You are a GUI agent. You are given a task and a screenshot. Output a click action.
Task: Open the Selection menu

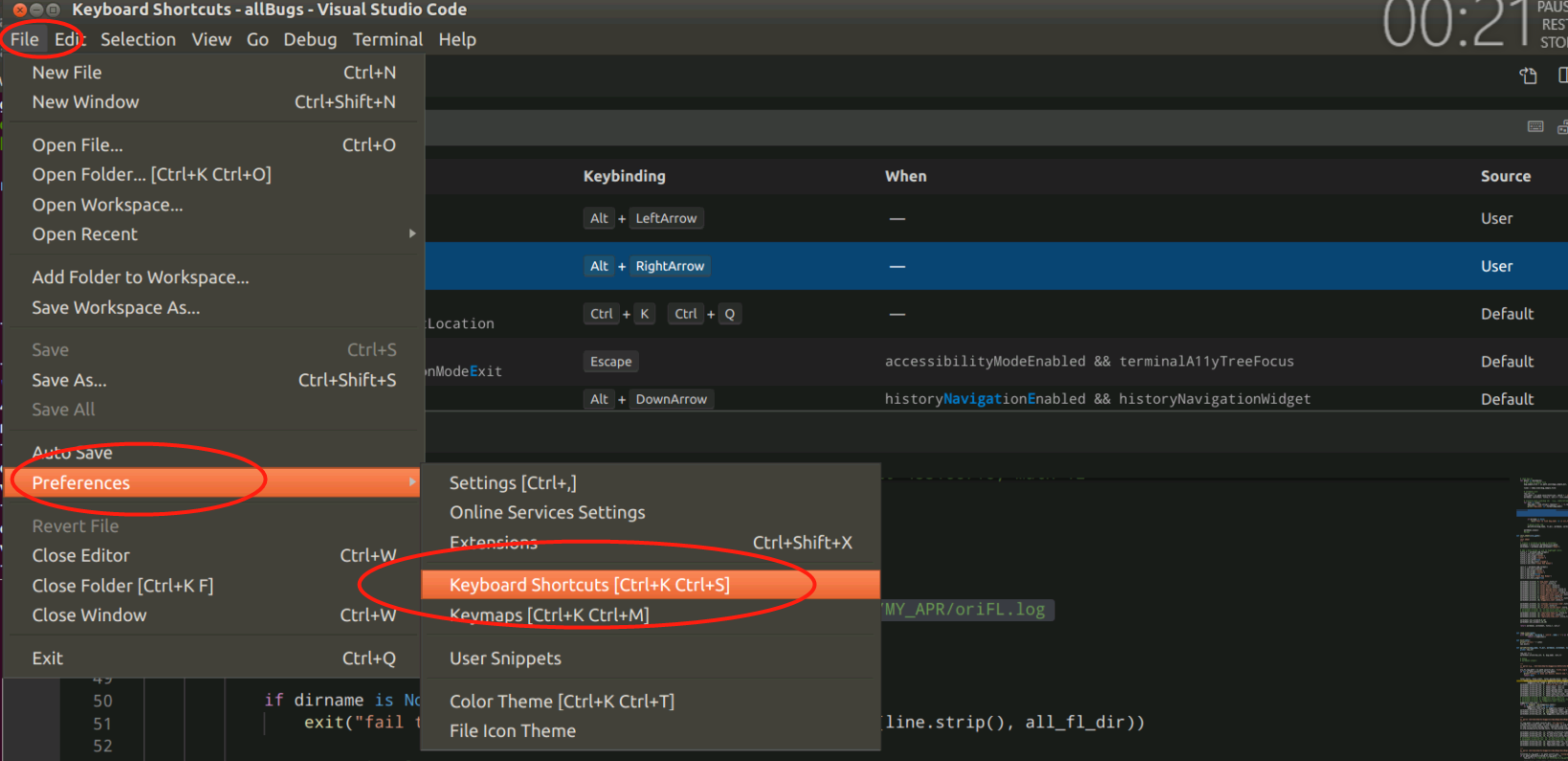point(138,39)
